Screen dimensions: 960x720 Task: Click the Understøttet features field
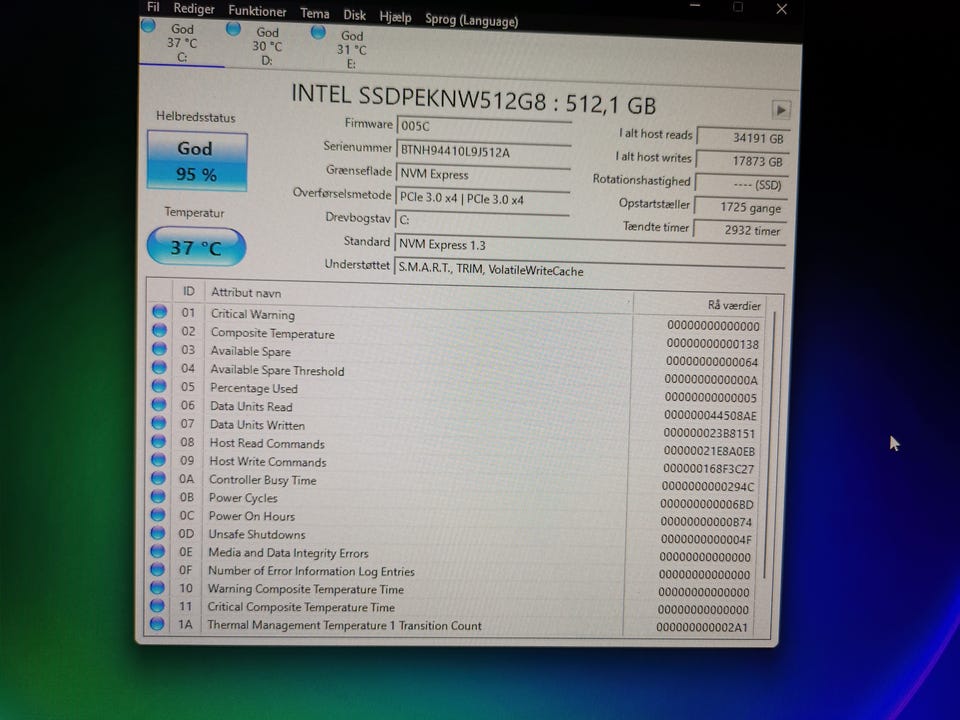pyautogui.click(x=589, y=269)
